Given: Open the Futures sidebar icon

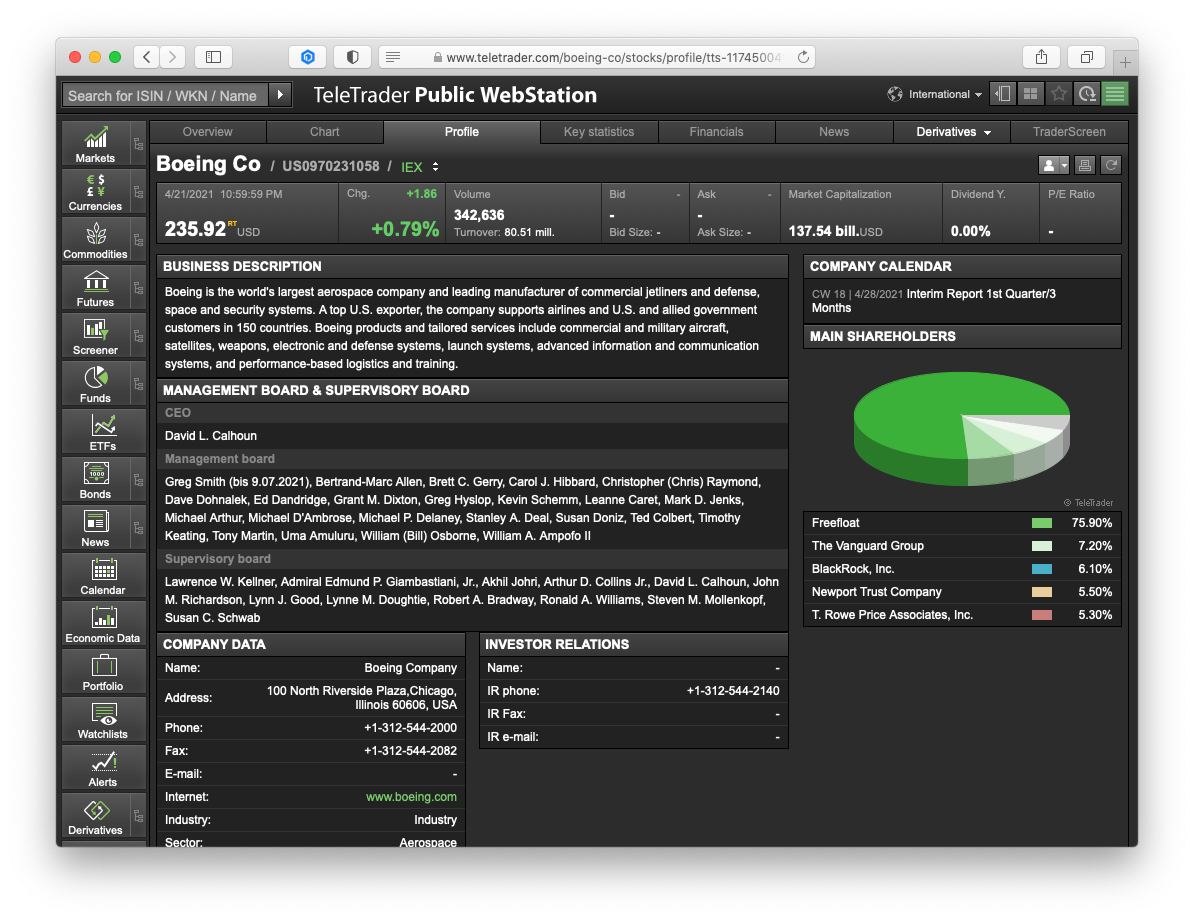Looking at the screenshot, I should pos(95,288).
